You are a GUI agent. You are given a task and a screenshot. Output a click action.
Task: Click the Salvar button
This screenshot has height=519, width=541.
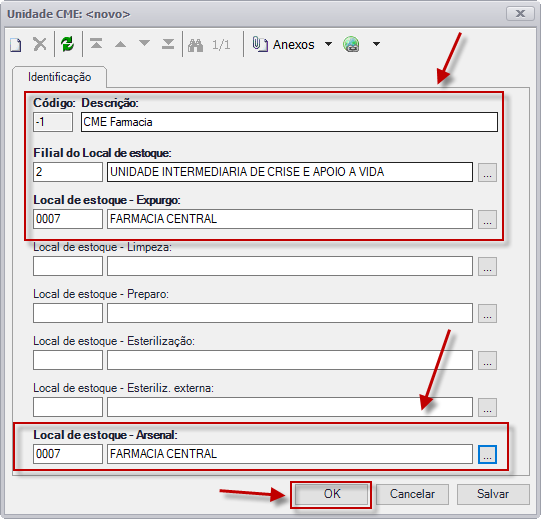click(x=493, y=494)
